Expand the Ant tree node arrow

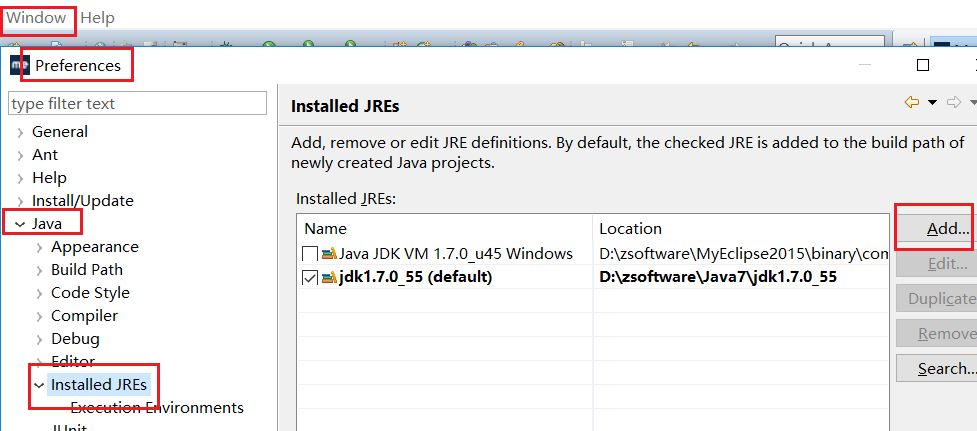(21, 156)
